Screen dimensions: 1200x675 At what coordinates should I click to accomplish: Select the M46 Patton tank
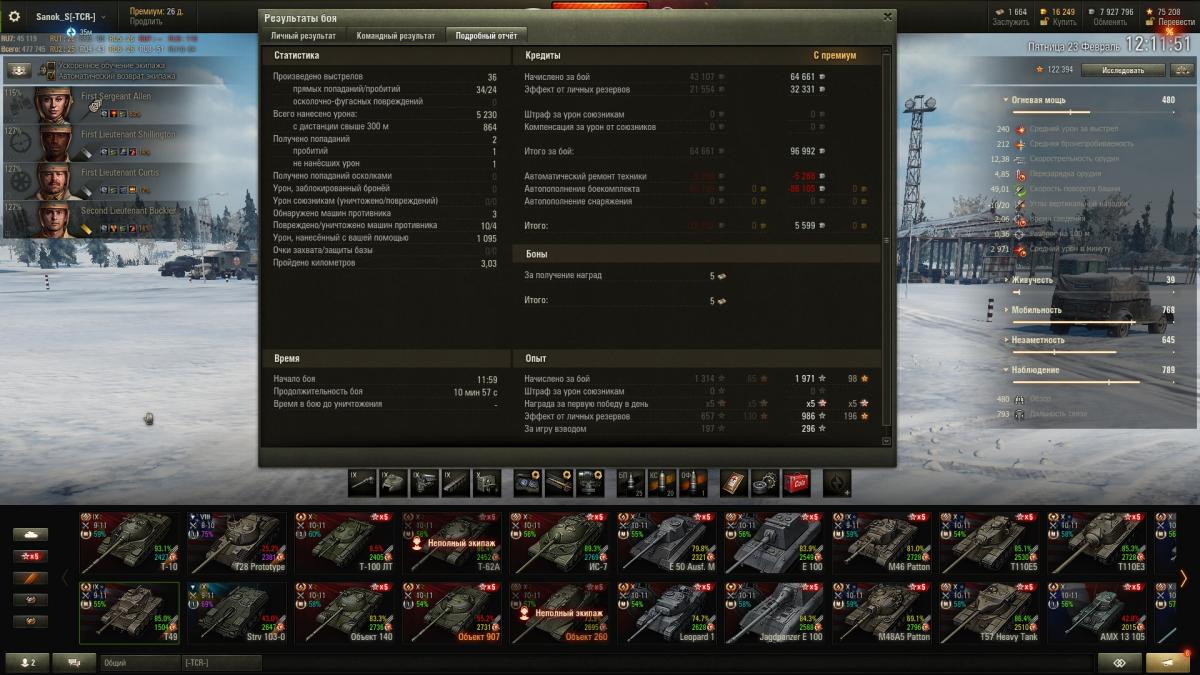coord(882,542)
